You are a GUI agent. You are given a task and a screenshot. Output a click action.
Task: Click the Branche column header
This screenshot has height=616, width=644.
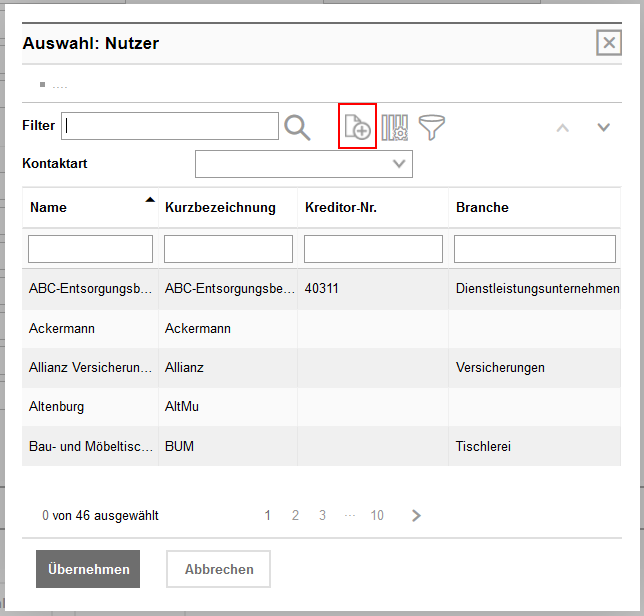pos(482,208)
